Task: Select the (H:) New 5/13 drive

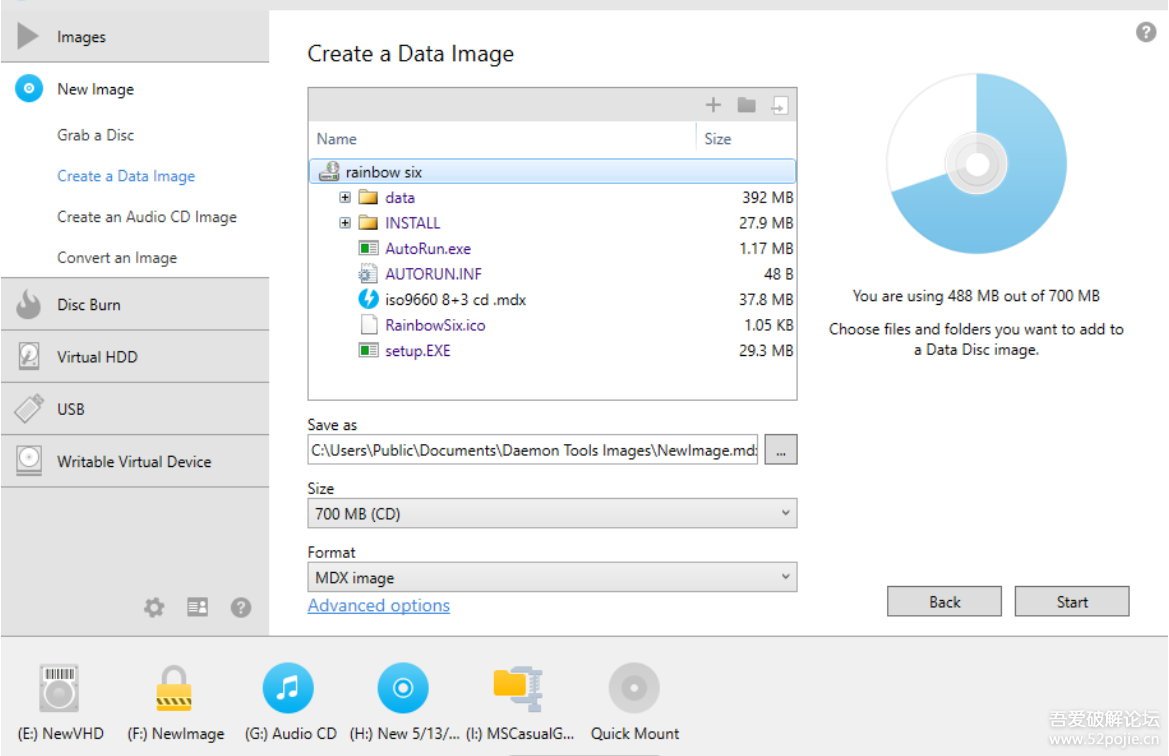Action: (x=403, y=703)
